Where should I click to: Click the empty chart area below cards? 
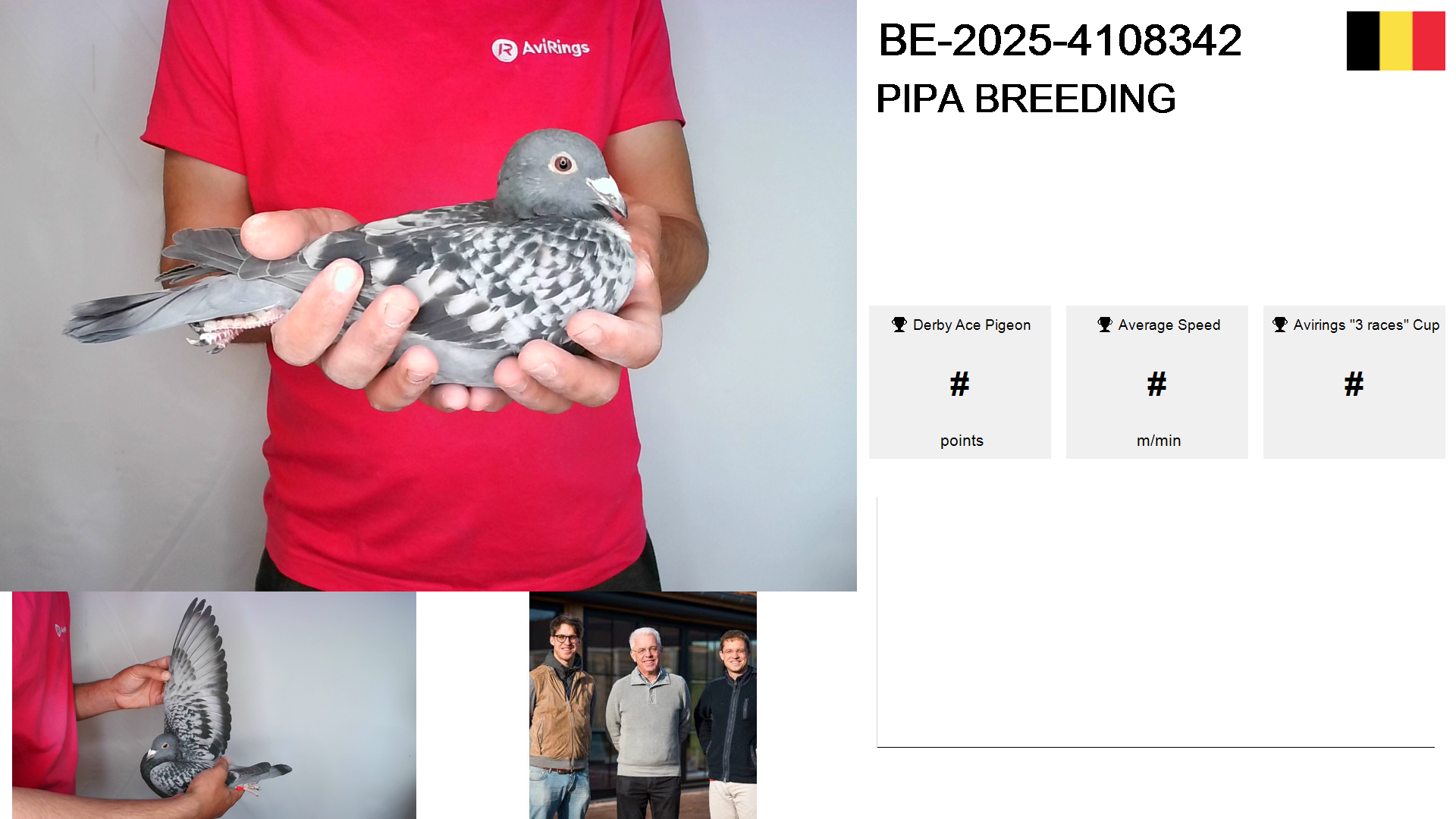pyautogui.click(x=1156, y=622)
